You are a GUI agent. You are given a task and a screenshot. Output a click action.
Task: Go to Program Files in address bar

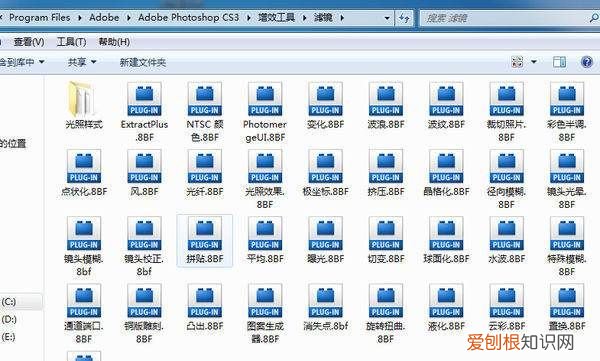point(39,18)
